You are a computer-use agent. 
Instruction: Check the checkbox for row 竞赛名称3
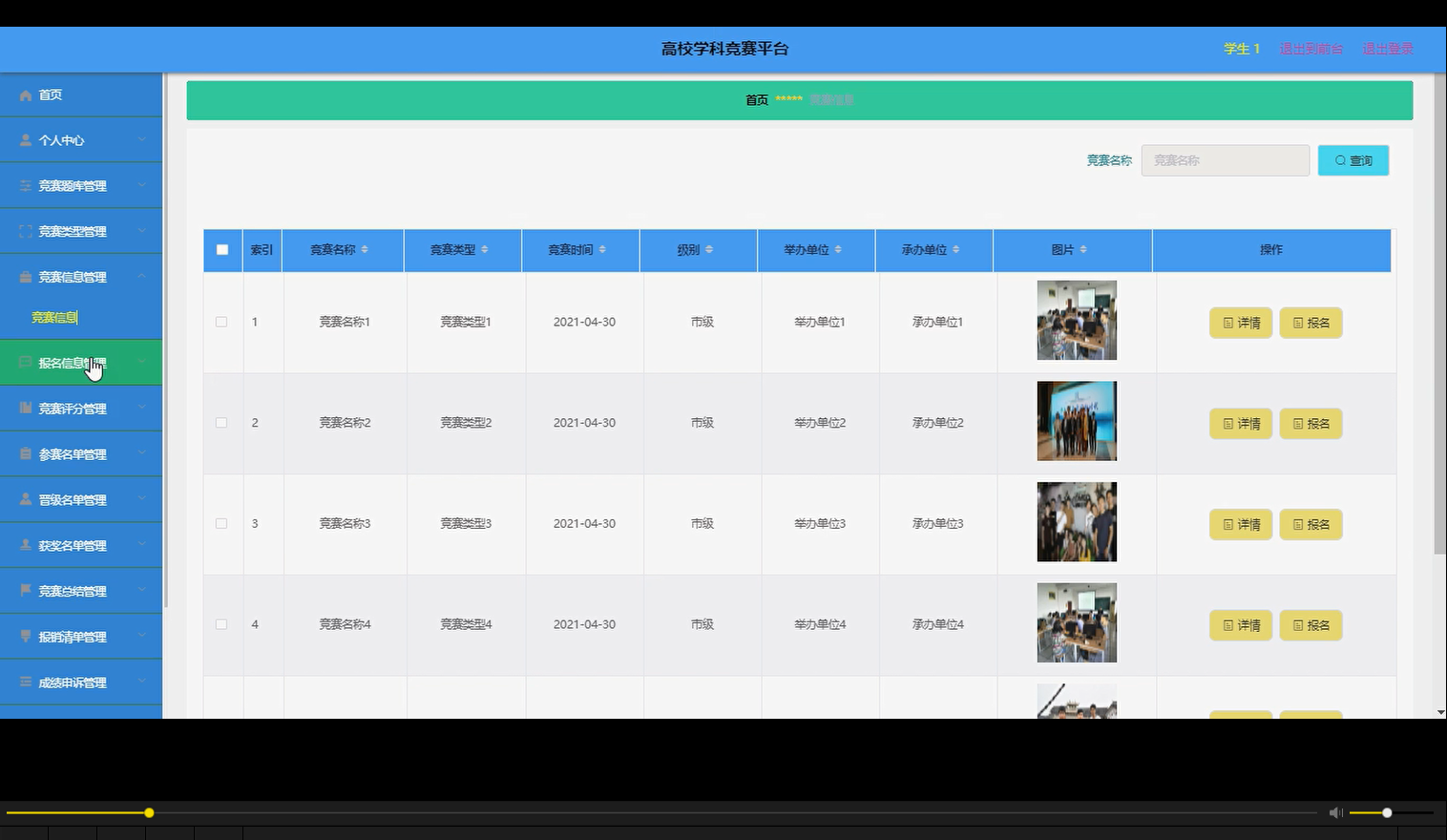click(221, 524)
